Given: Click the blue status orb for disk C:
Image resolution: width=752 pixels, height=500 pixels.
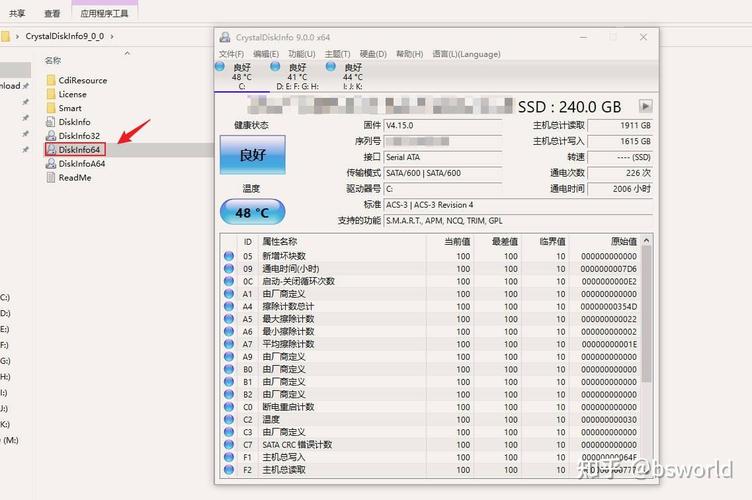Looking at the screenshot, I should point(220,67).
